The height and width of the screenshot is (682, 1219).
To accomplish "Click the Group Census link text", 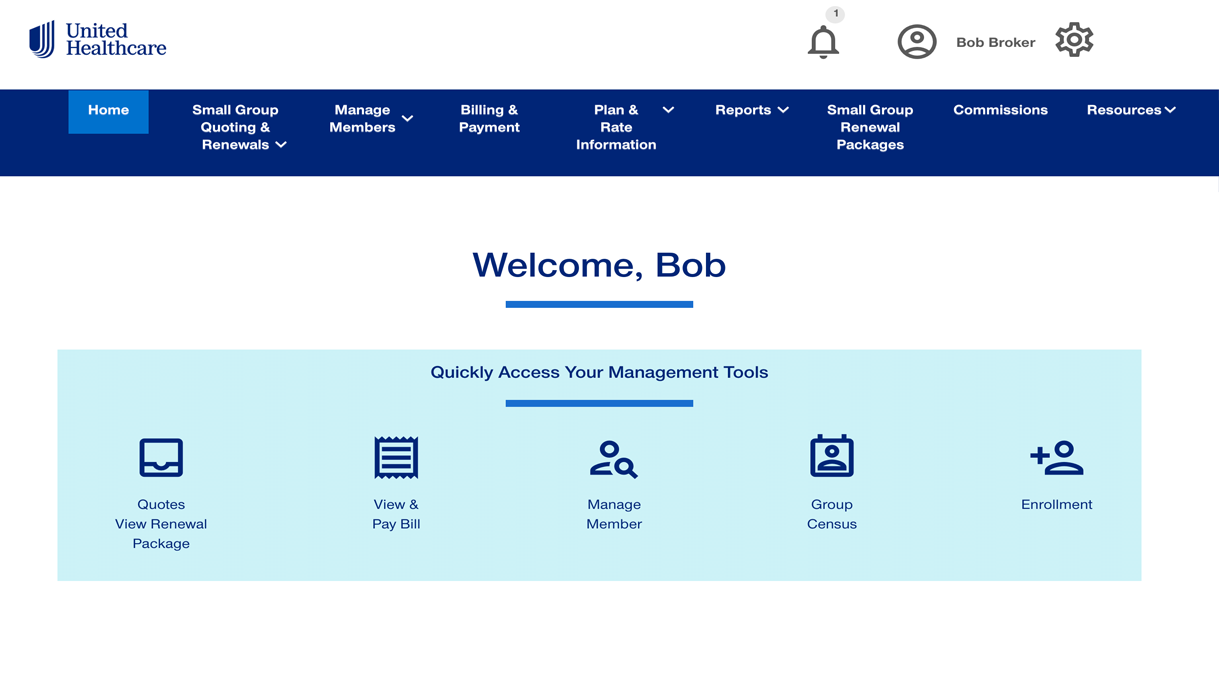I will tap(832, 514).
